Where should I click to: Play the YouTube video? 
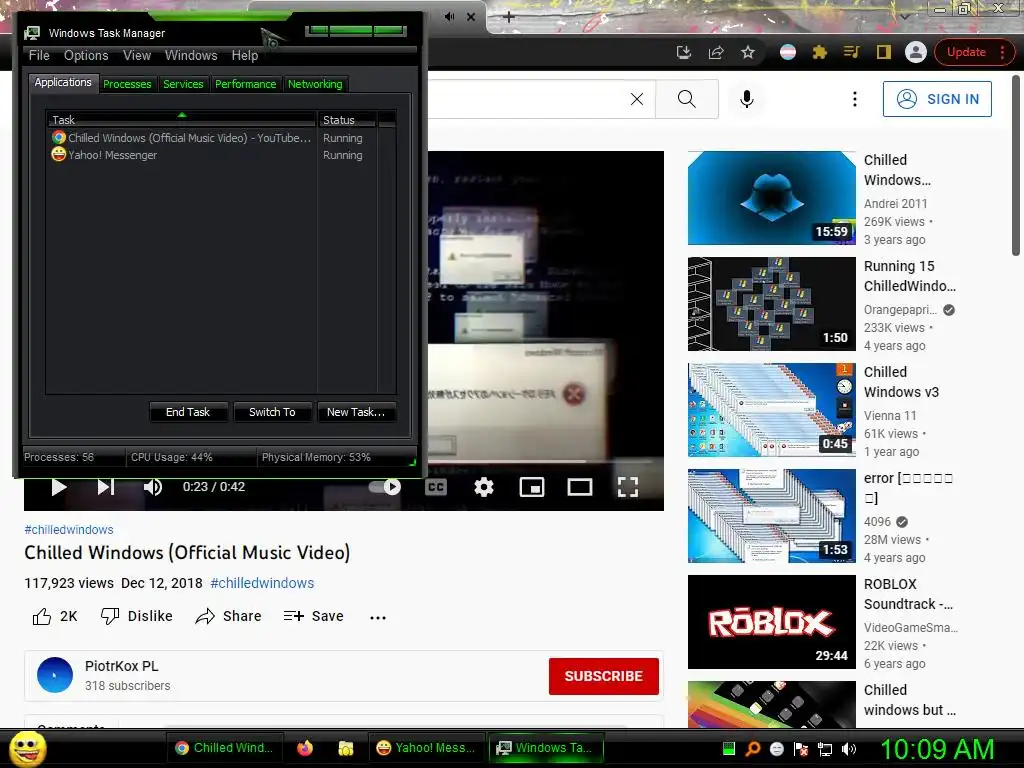pos(59,487)
